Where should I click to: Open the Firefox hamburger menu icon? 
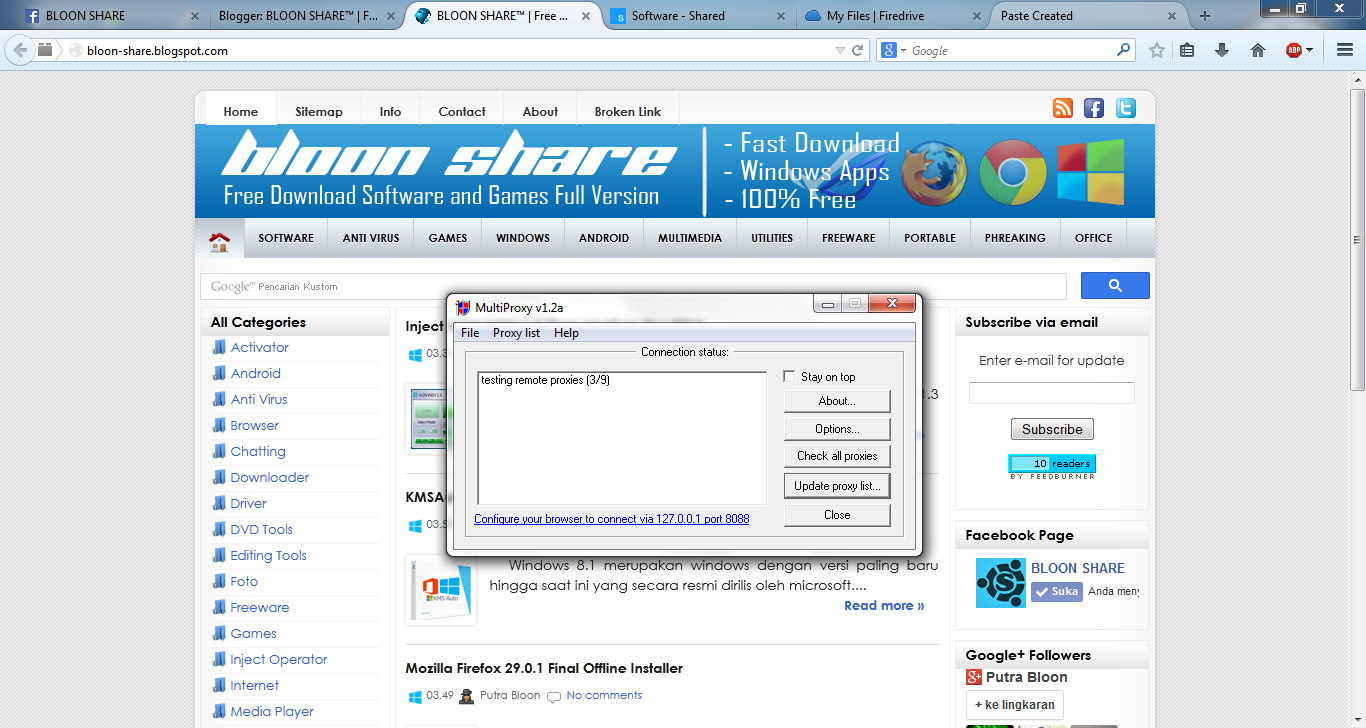1345,50
